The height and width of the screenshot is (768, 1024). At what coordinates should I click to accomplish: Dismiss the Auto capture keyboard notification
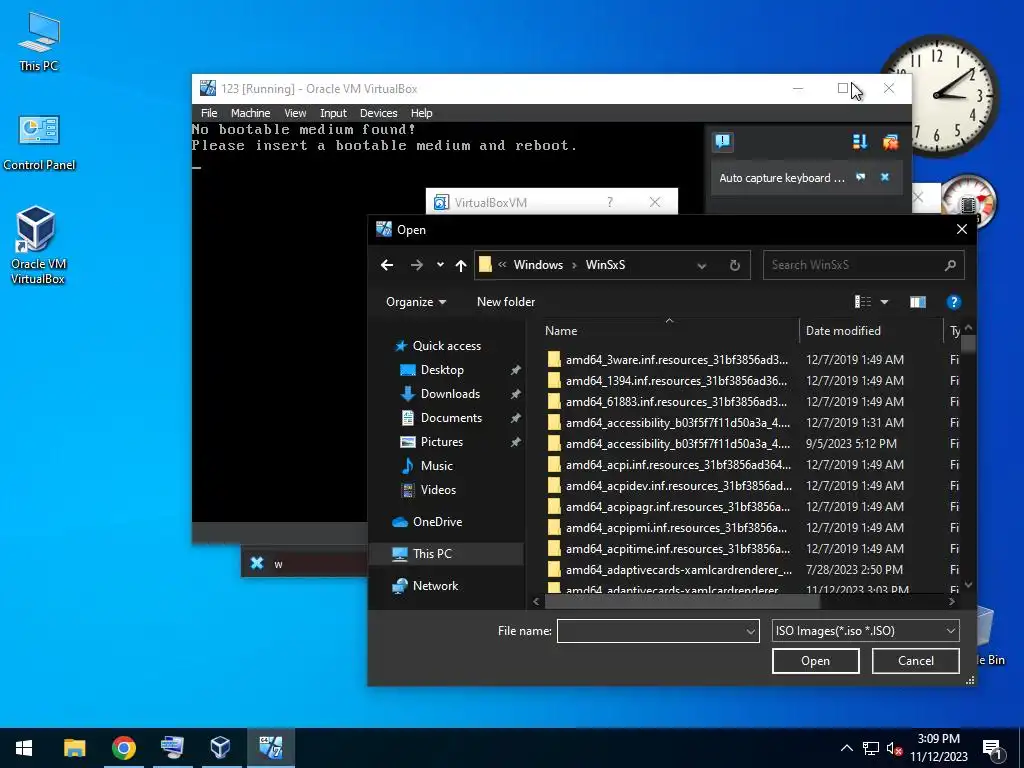pos(885,177)
